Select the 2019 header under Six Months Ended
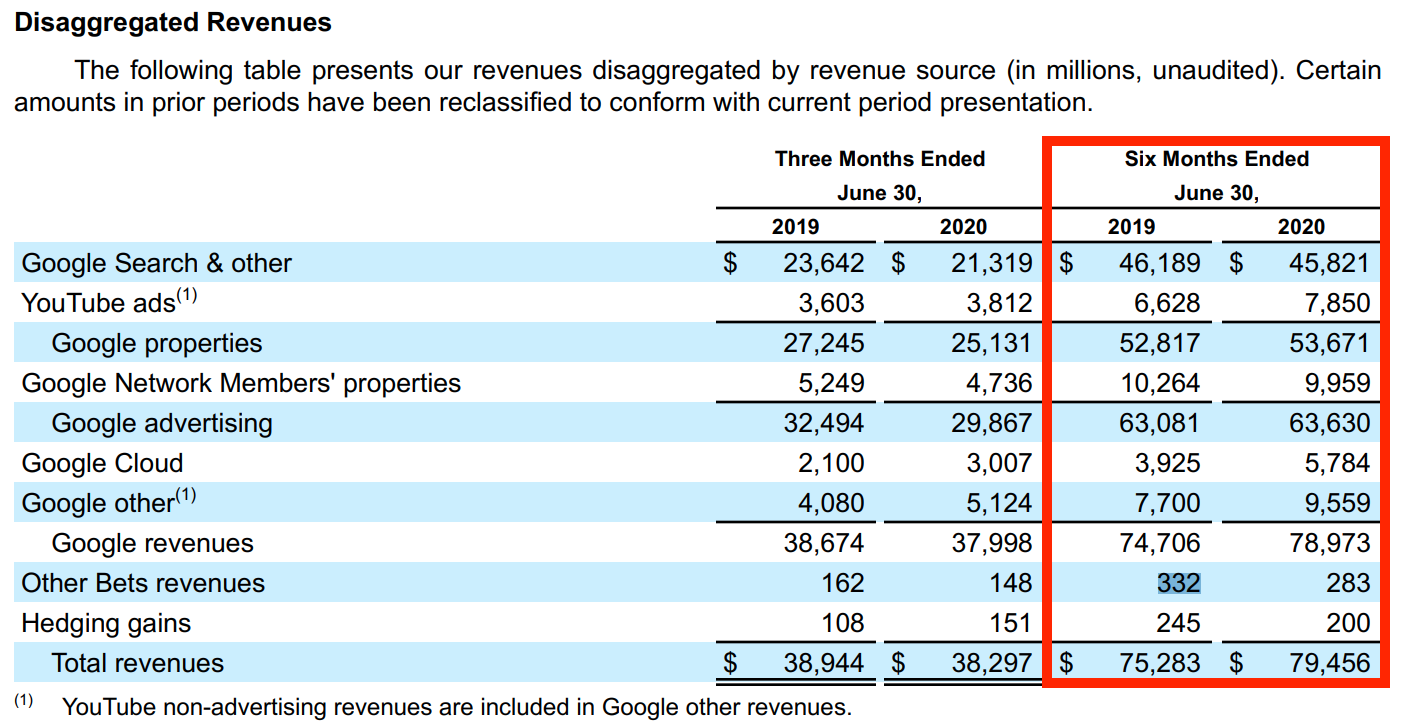The width and height of the screenshot is (1412, 726). (1132, 227)
